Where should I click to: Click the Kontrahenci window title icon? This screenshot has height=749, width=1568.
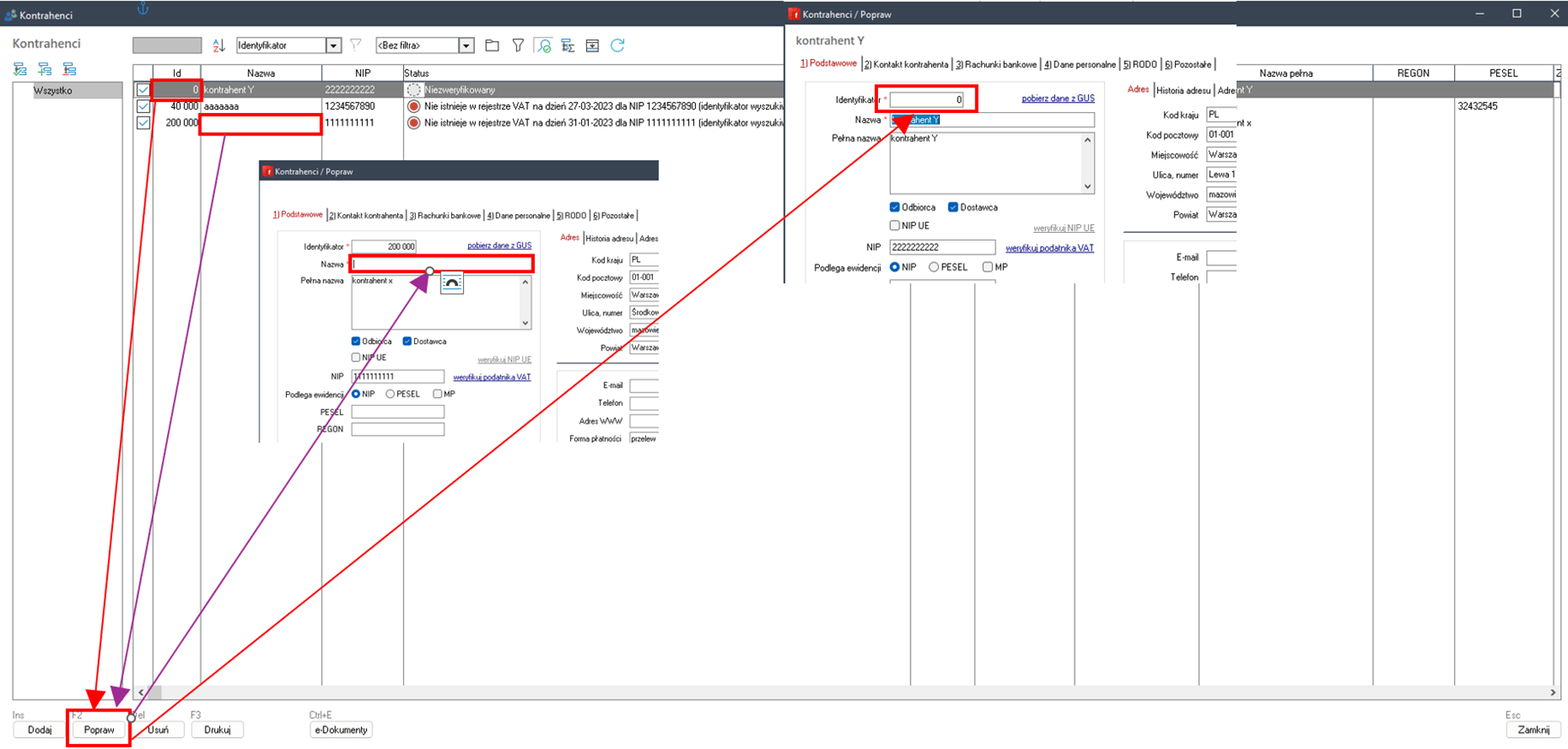(x=10, y=15)
